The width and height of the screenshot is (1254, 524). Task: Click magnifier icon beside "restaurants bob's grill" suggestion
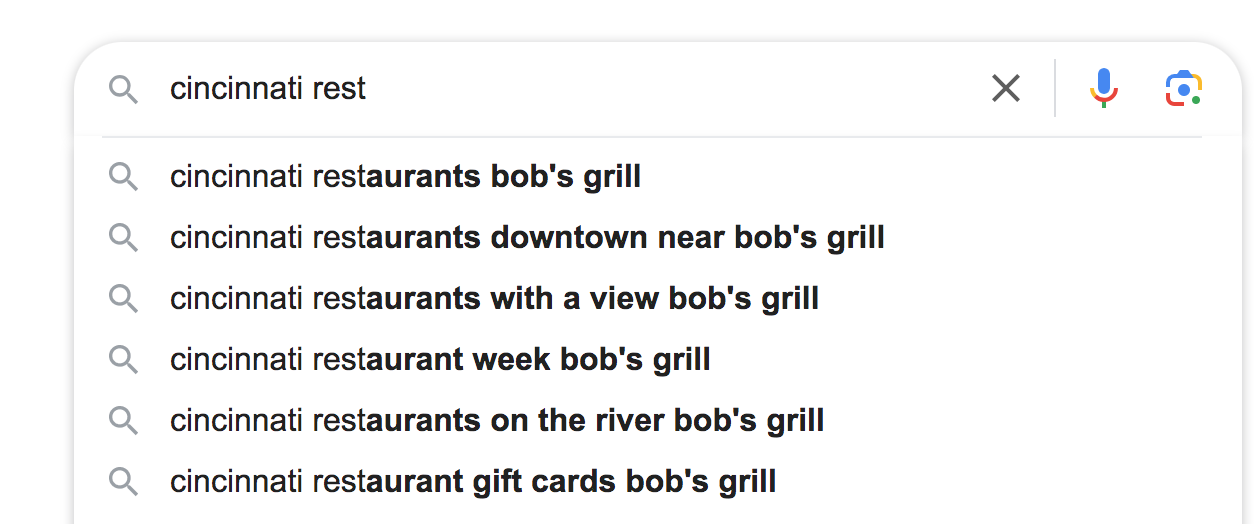click(x=123, y=177)
